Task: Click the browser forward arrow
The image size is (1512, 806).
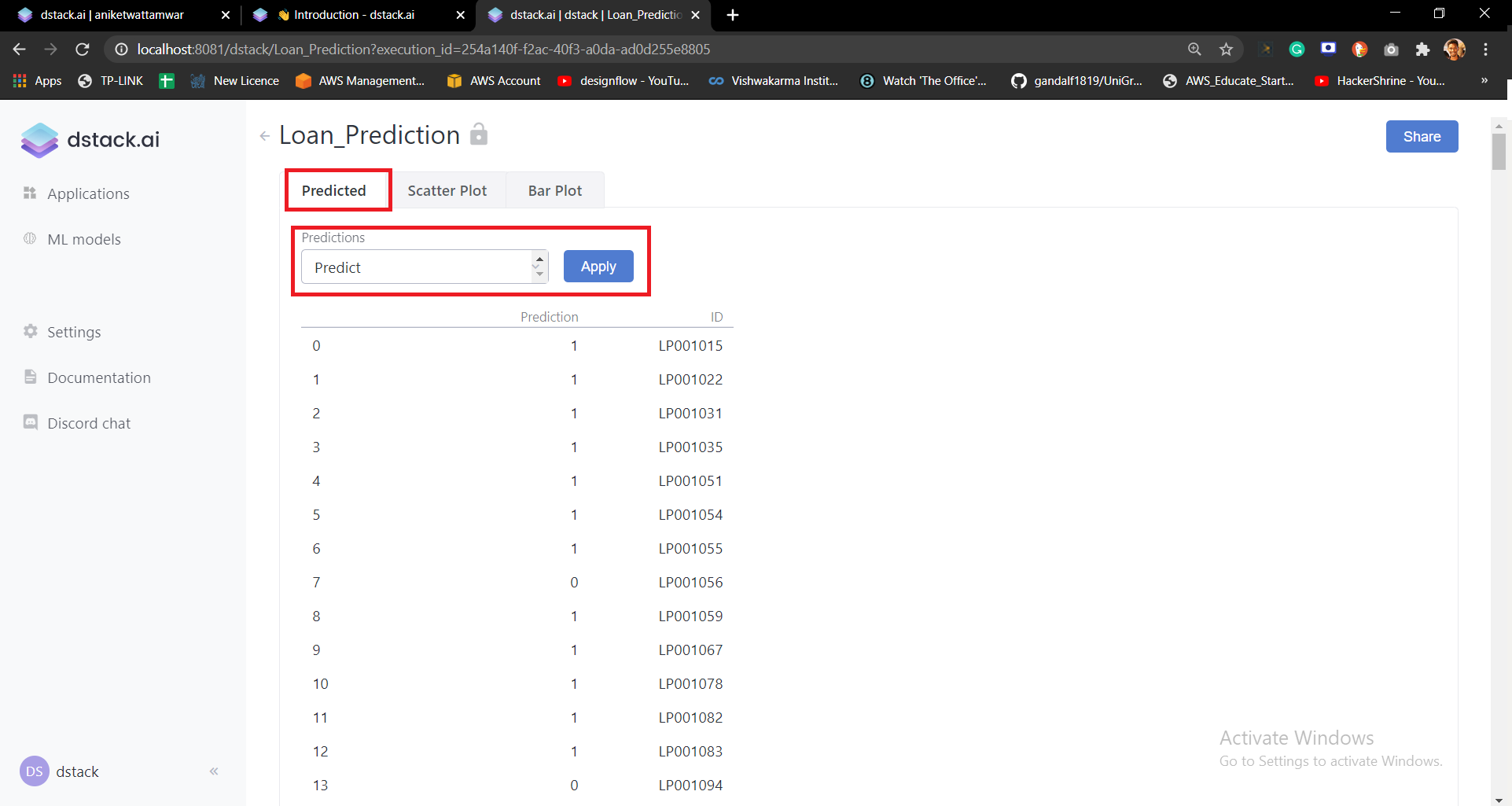Action: coord(51,50)
